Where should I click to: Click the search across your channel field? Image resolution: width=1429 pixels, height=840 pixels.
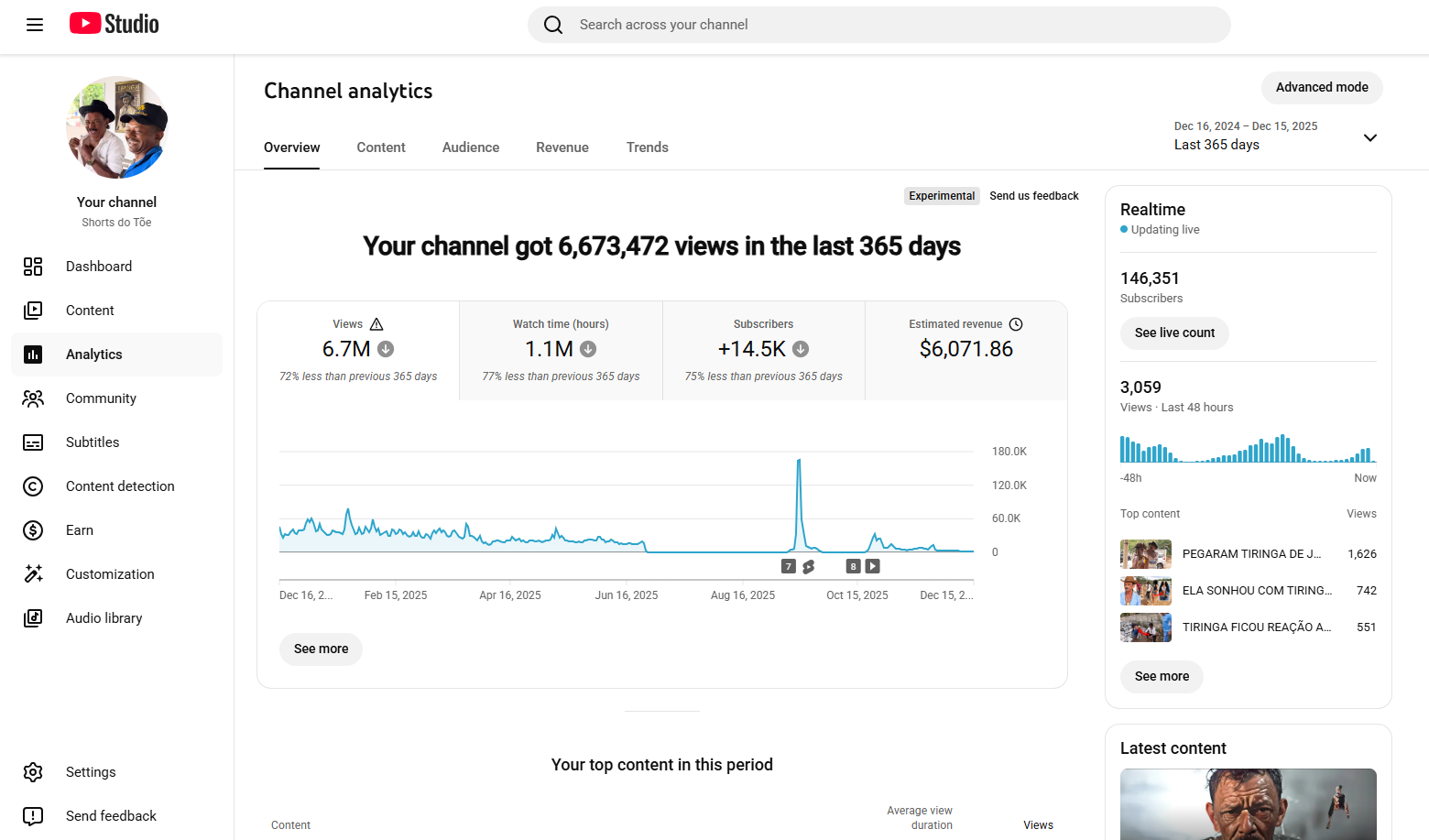[x=879, y=25]
